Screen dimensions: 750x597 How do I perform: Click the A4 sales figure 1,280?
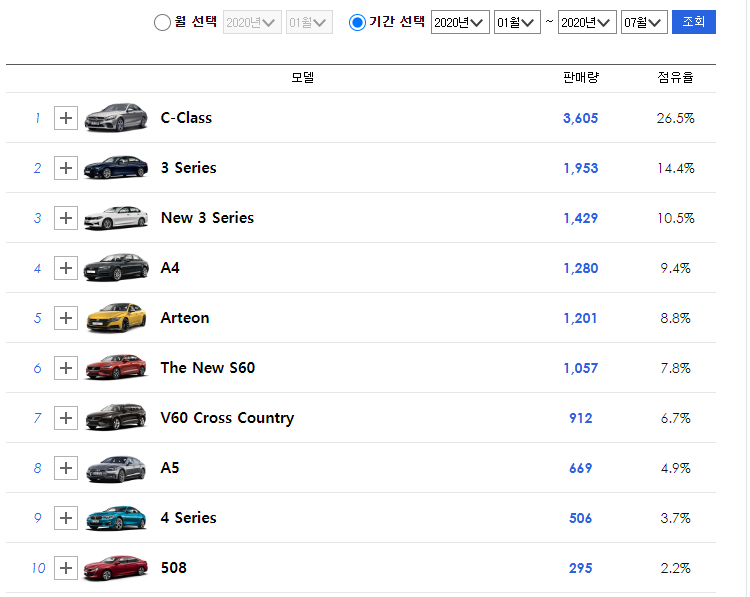pyautogui.click(x=580, y=268)
